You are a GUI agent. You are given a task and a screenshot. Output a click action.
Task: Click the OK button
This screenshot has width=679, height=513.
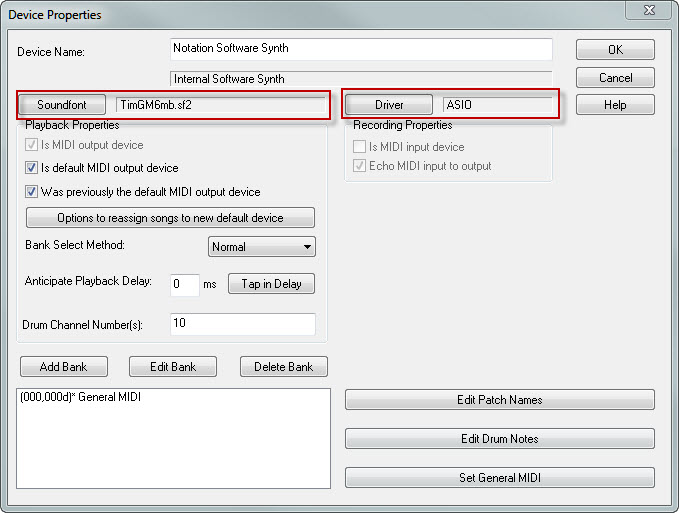tap(615, 50)
